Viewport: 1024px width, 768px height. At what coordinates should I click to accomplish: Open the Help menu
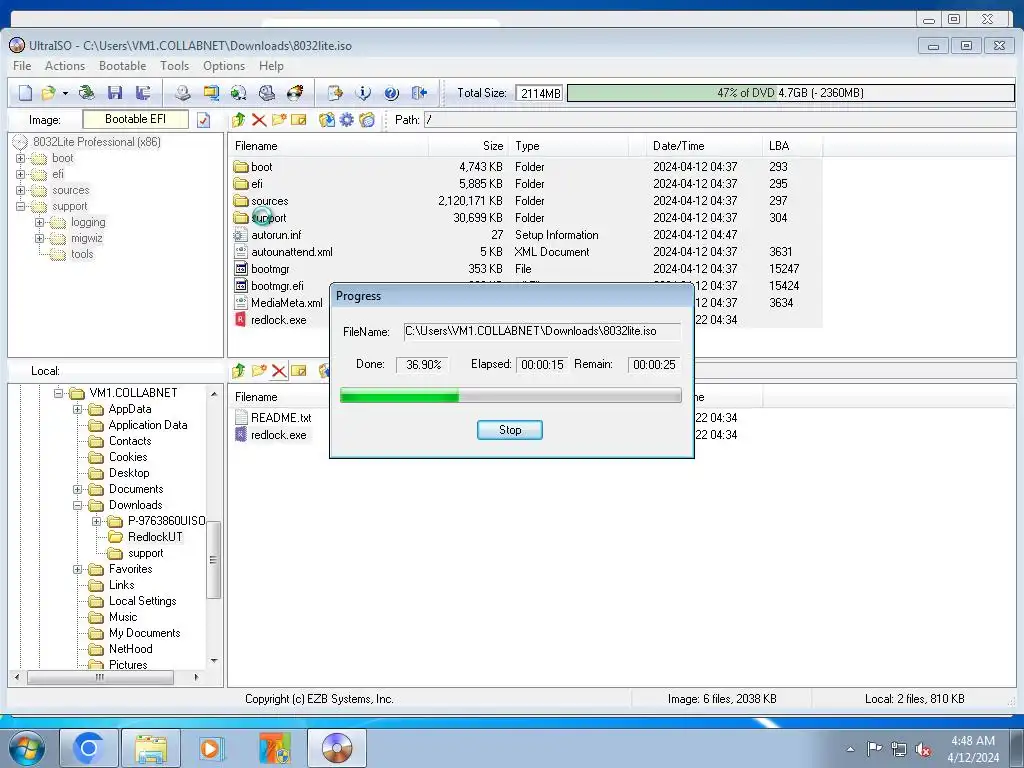click(271, 66)
